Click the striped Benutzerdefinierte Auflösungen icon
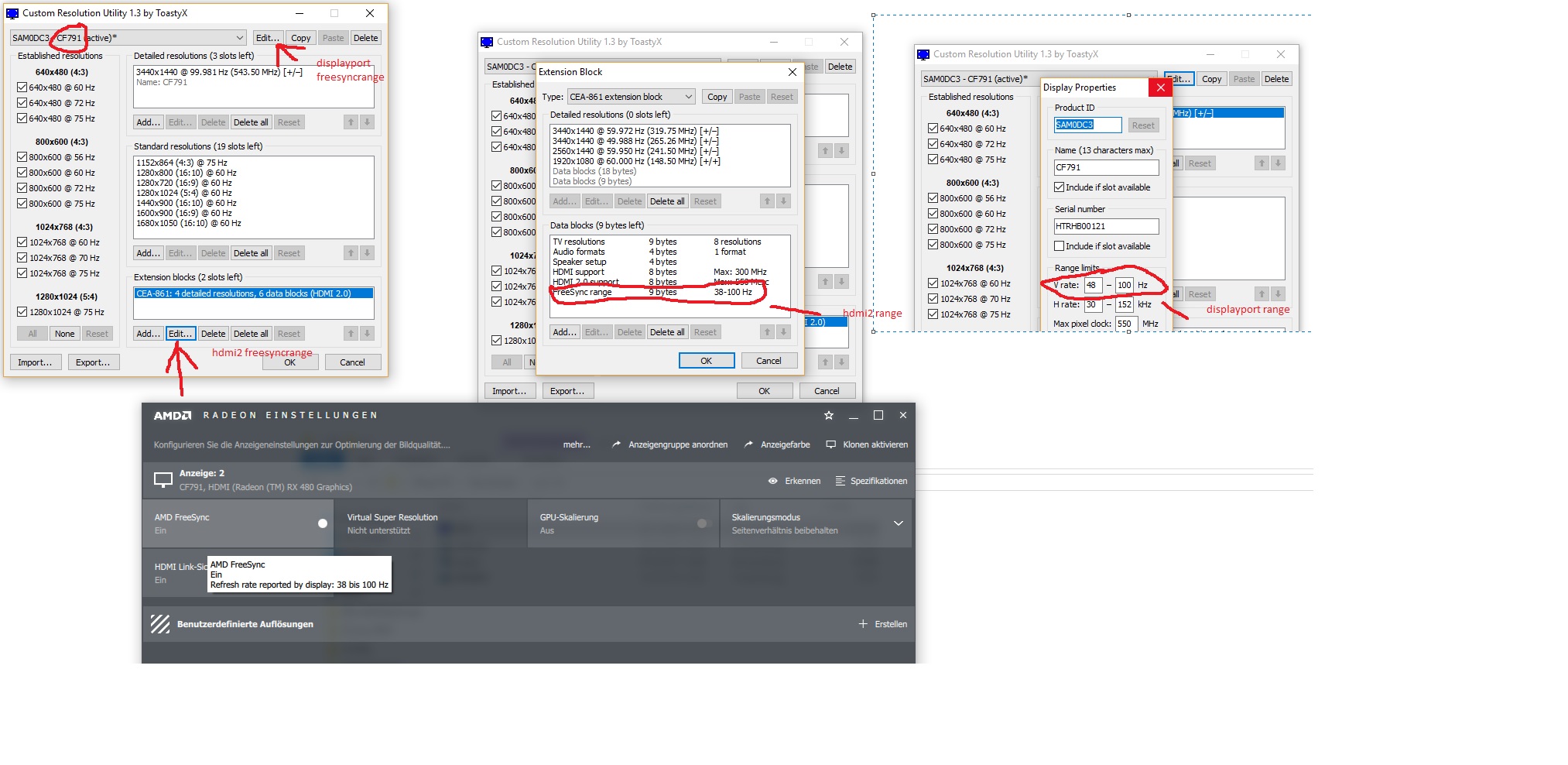 point(160,624)
